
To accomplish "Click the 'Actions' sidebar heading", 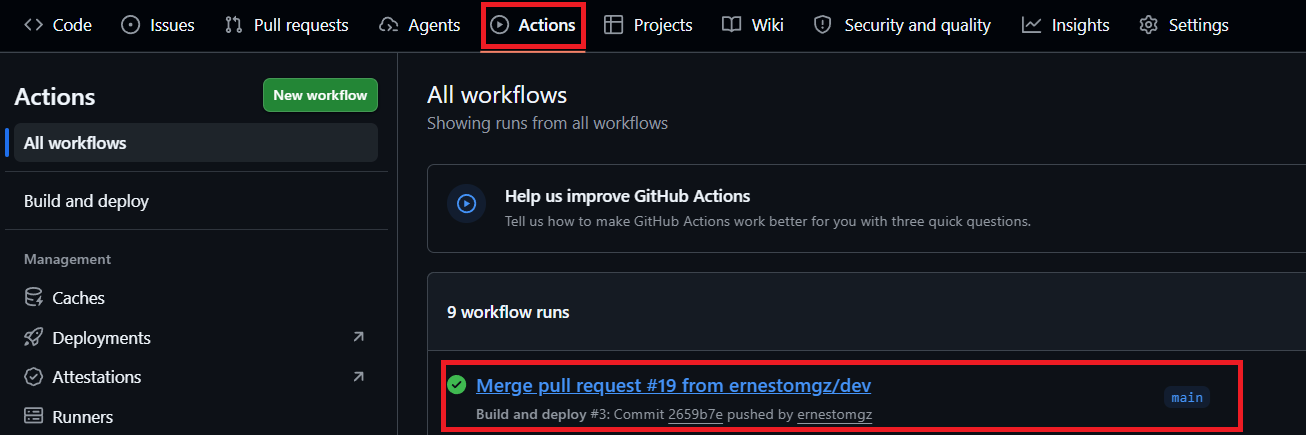I will [55, 97].
